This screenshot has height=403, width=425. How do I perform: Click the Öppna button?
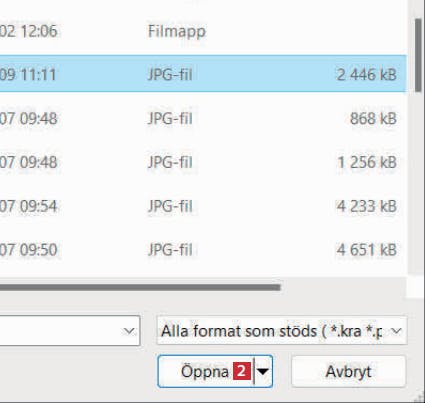206,371
